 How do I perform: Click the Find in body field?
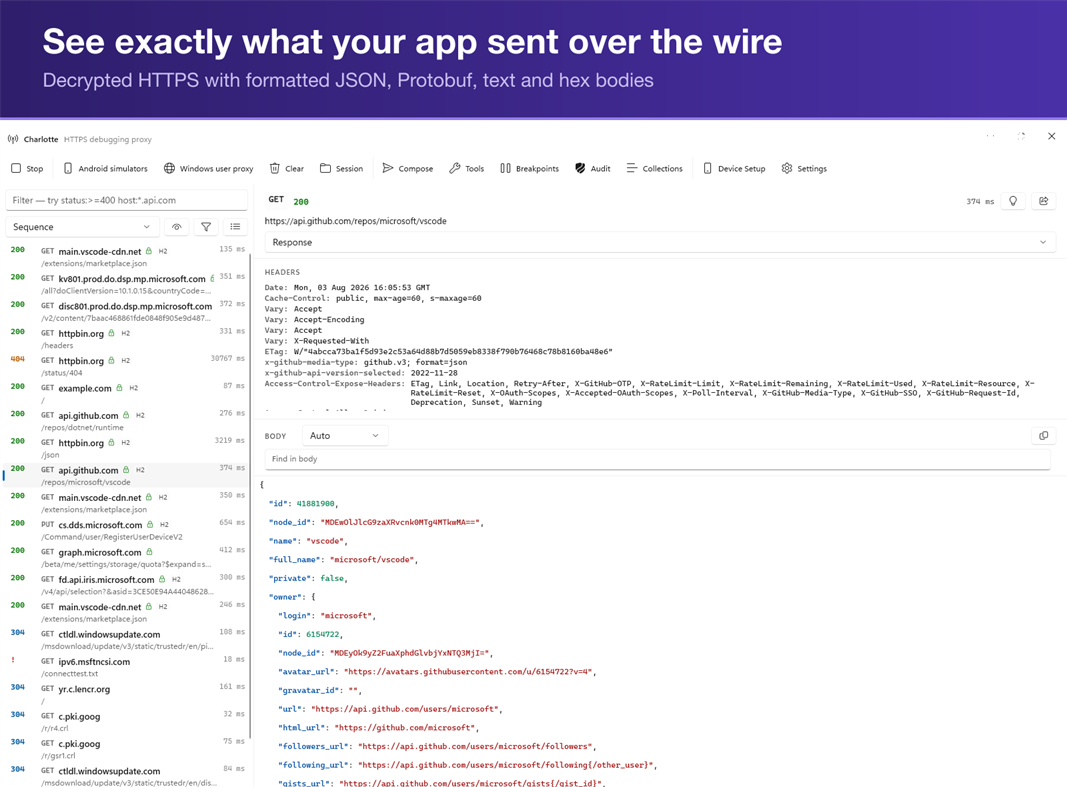coord(657,458)
